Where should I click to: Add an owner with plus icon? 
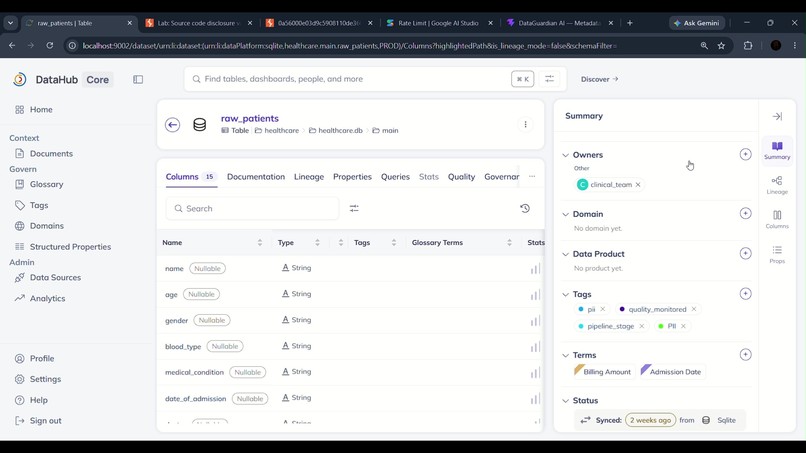click(x=745, y=154)
